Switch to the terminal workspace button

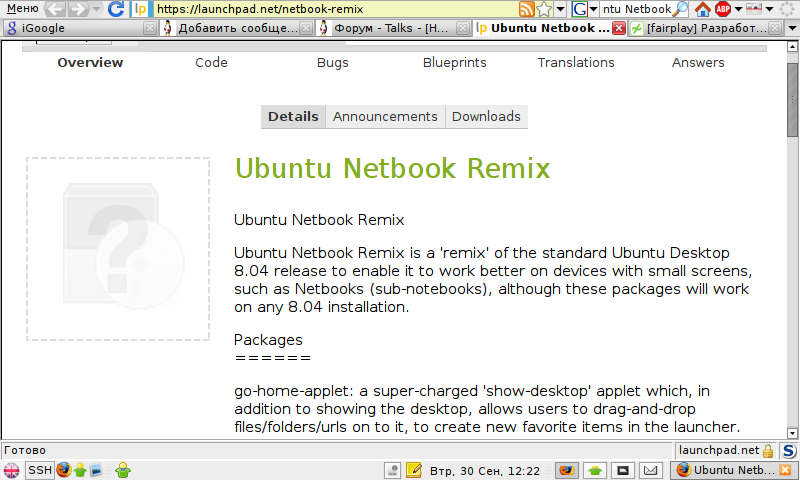point(622,470)
